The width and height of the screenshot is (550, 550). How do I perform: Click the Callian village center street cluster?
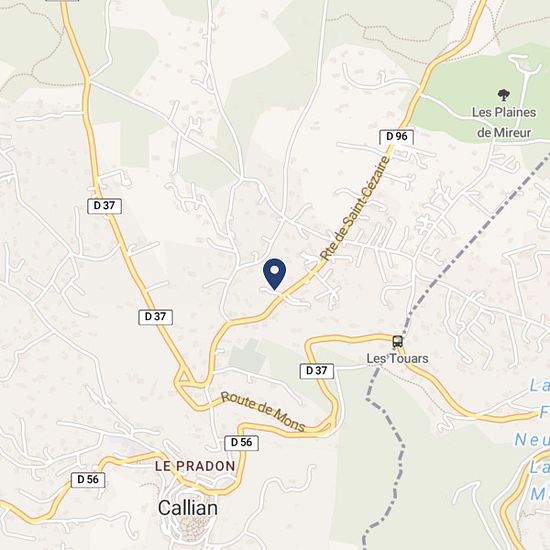click(190, 528)
